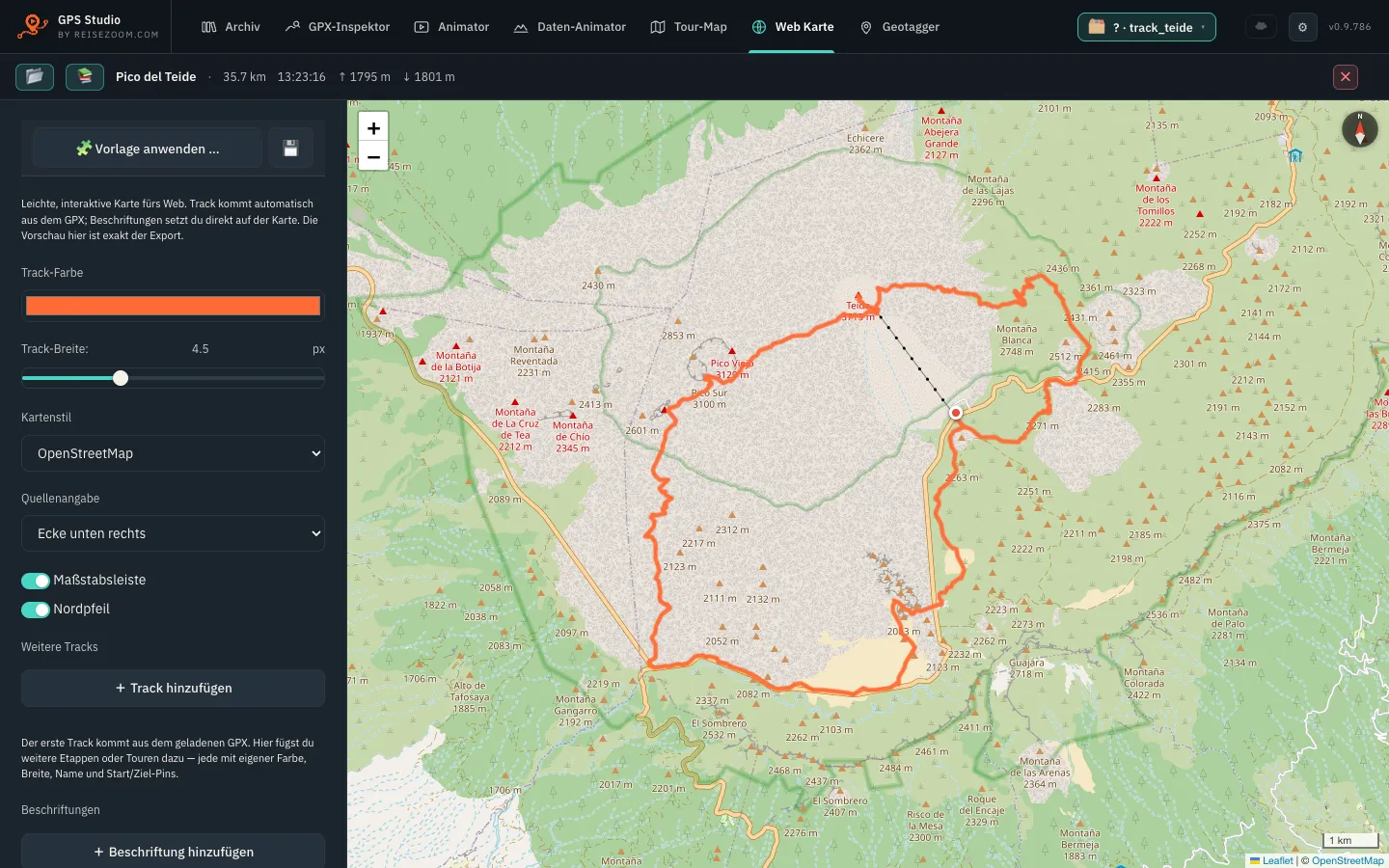The height and width of the screenshot is (868, 1389).
Task: Click the 1801 m descent value
Action: click(429, 77)
